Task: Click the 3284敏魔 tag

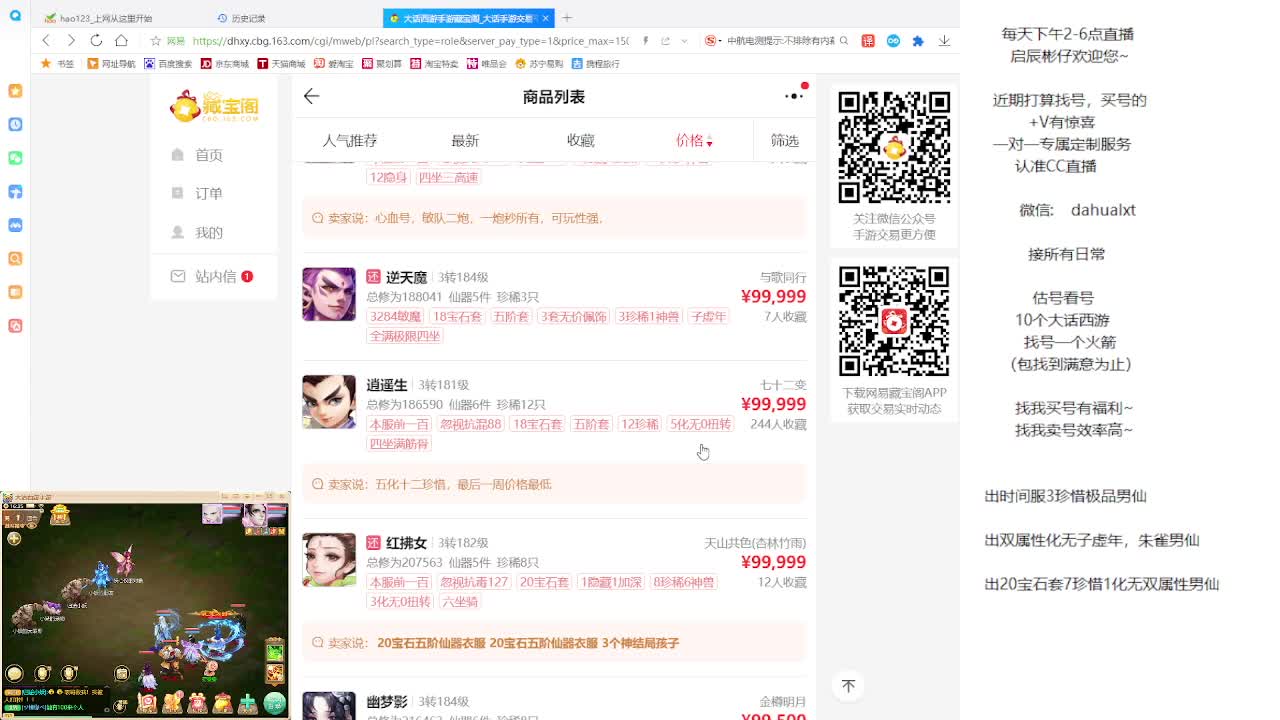Action: [396, 317]
